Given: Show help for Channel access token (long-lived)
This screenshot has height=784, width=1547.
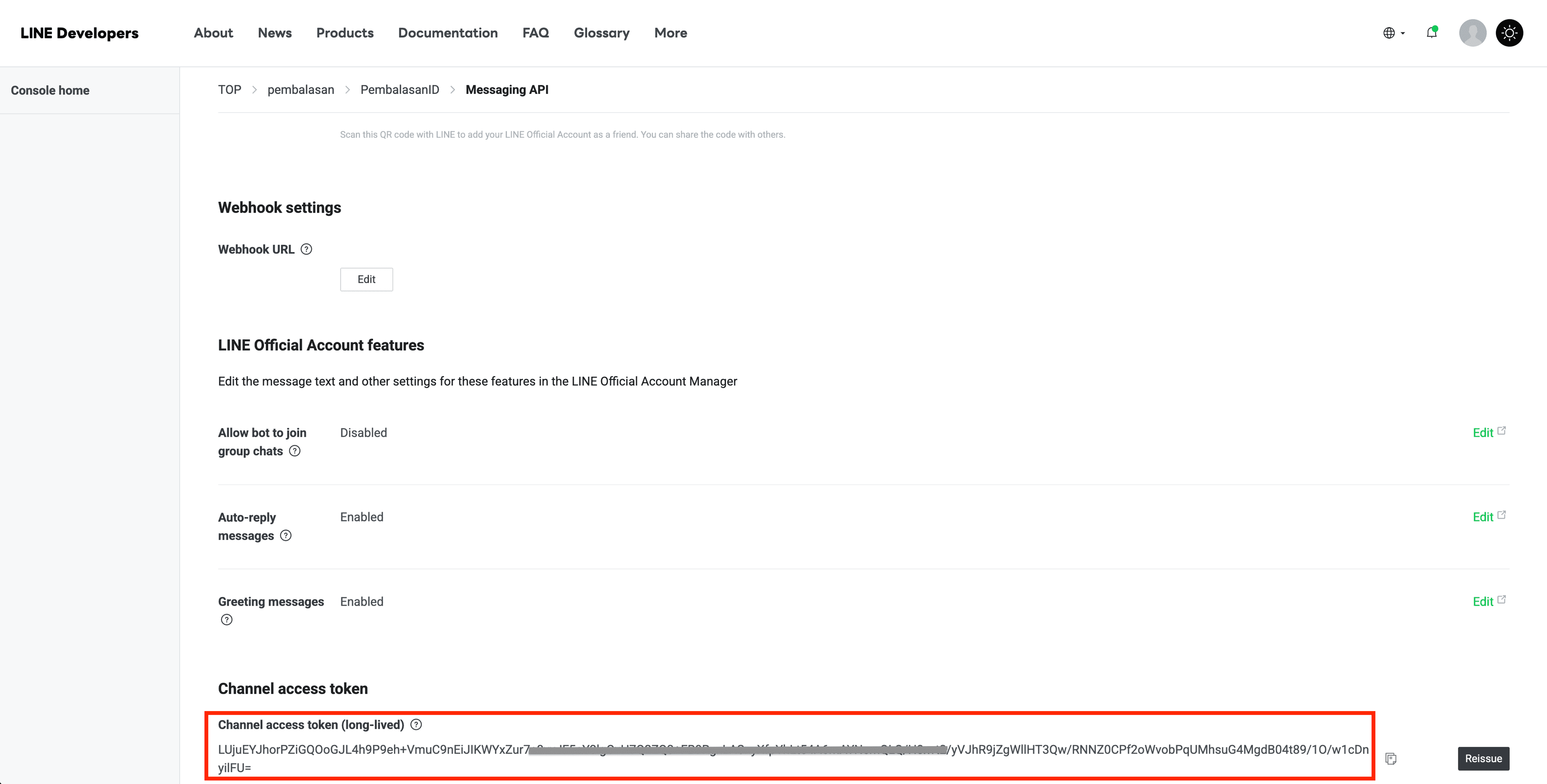Looking at the screenshot, I should click(416, 724).
